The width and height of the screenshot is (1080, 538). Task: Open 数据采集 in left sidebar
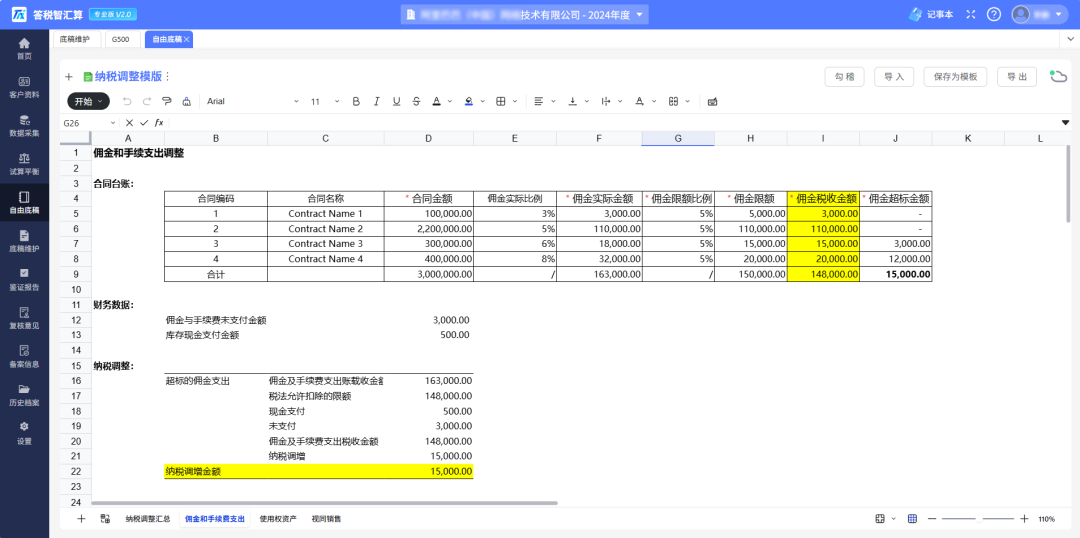24,125
